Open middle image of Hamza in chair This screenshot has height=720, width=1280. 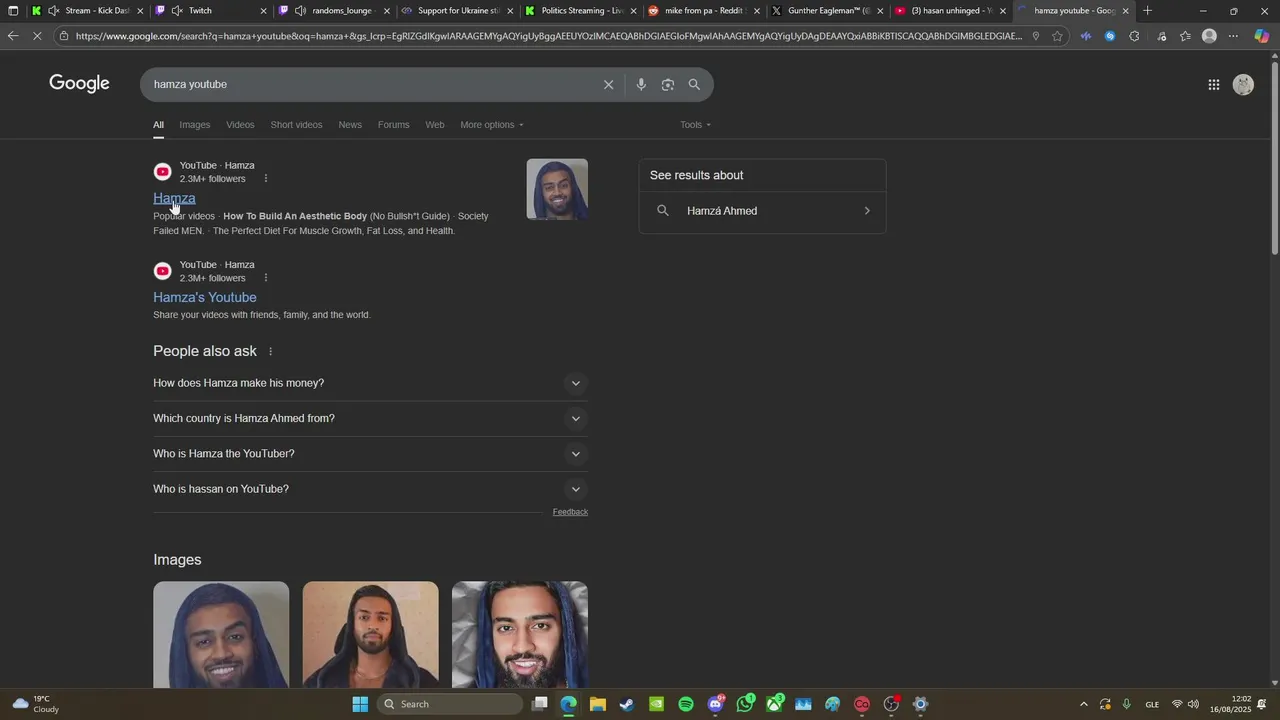pos(370,635)
